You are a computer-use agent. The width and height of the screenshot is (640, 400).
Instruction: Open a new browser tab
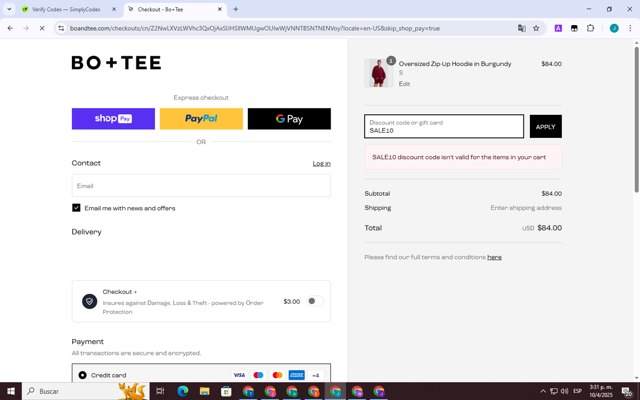pyautogui.click(x=236, y=9)
